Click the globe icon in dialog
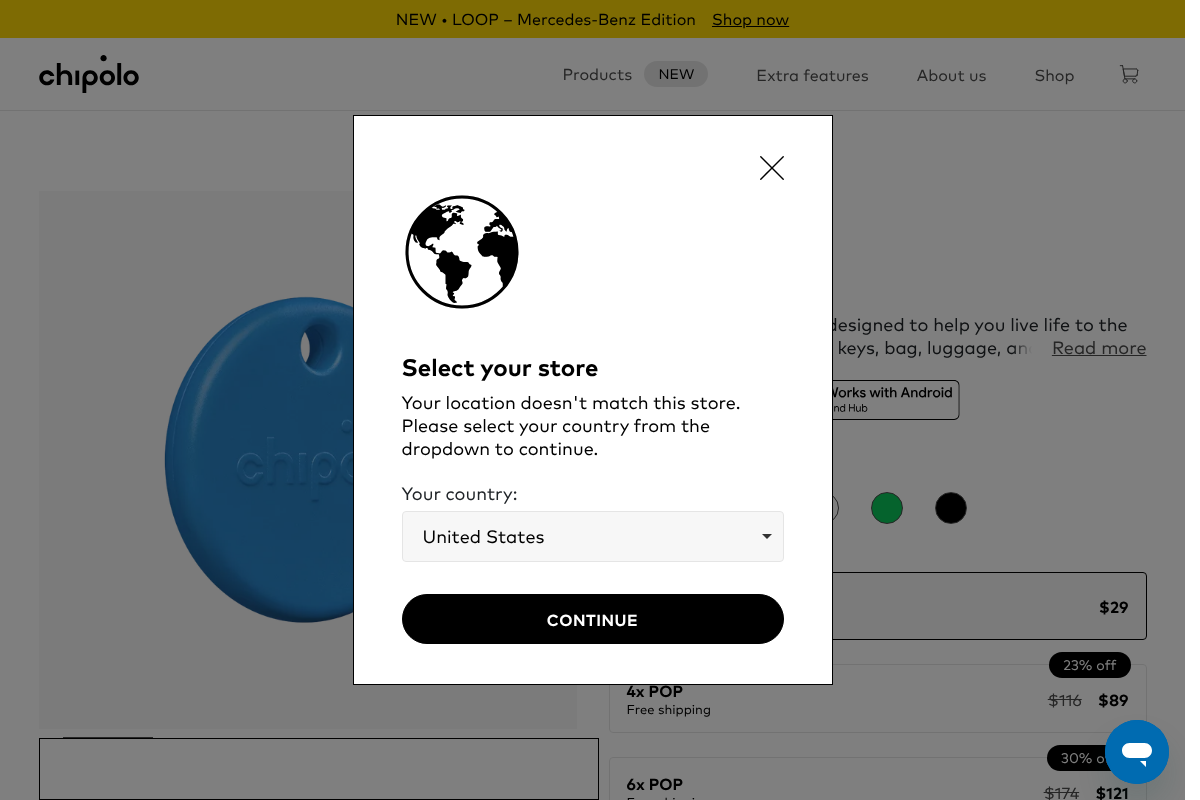1200x800 pixels. pos(462,252)
